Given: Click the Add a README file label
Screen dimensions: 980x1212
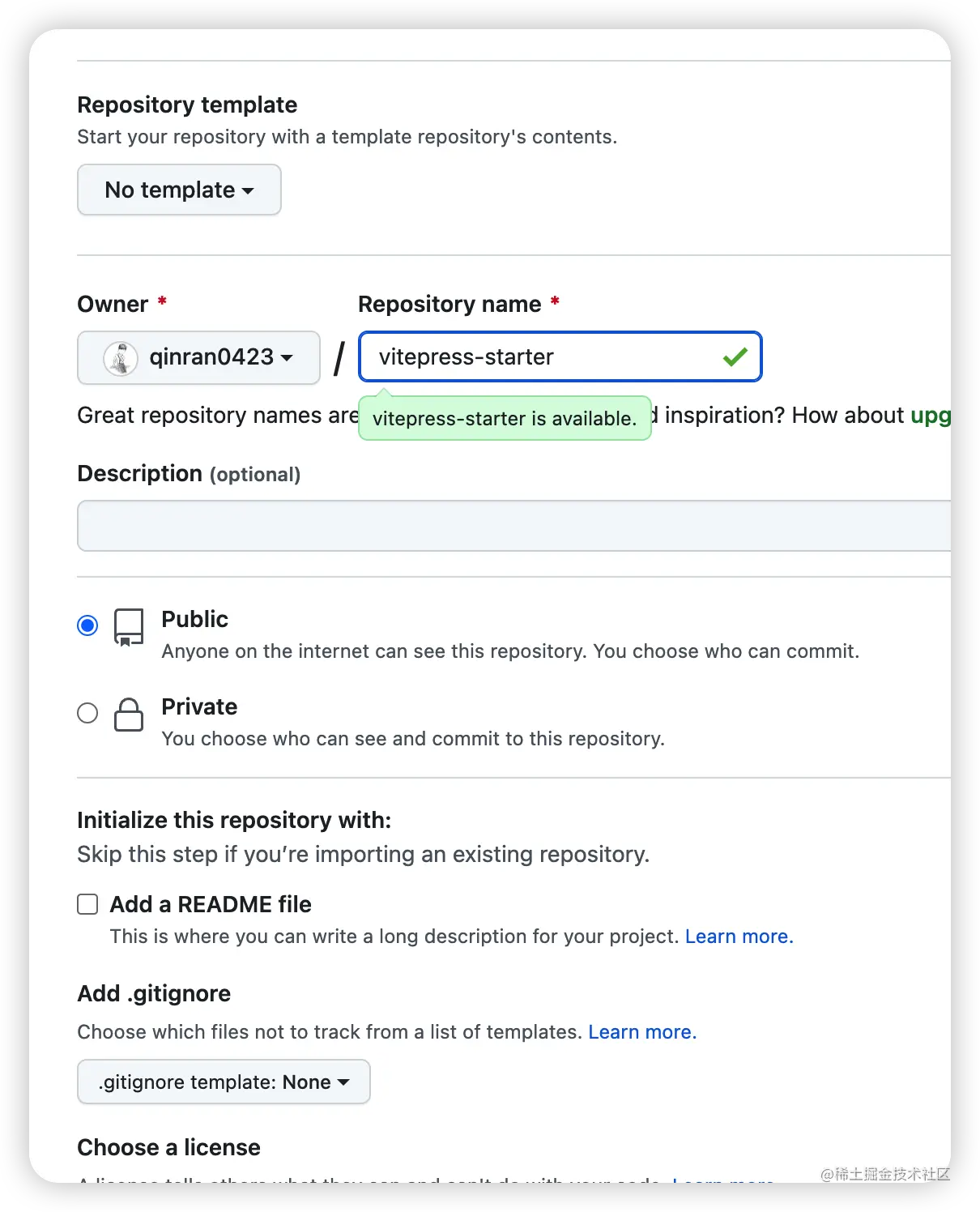Looking at the screenshot, I should (211, 904).
